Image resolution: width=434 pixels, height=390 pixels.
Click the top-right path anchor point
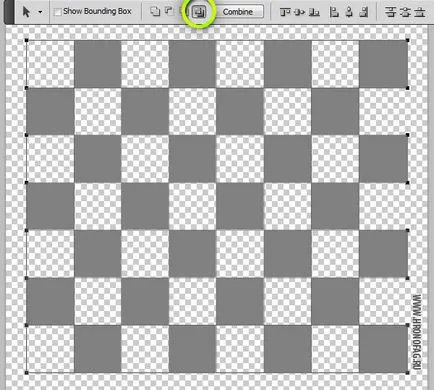[x=408, y=40]
